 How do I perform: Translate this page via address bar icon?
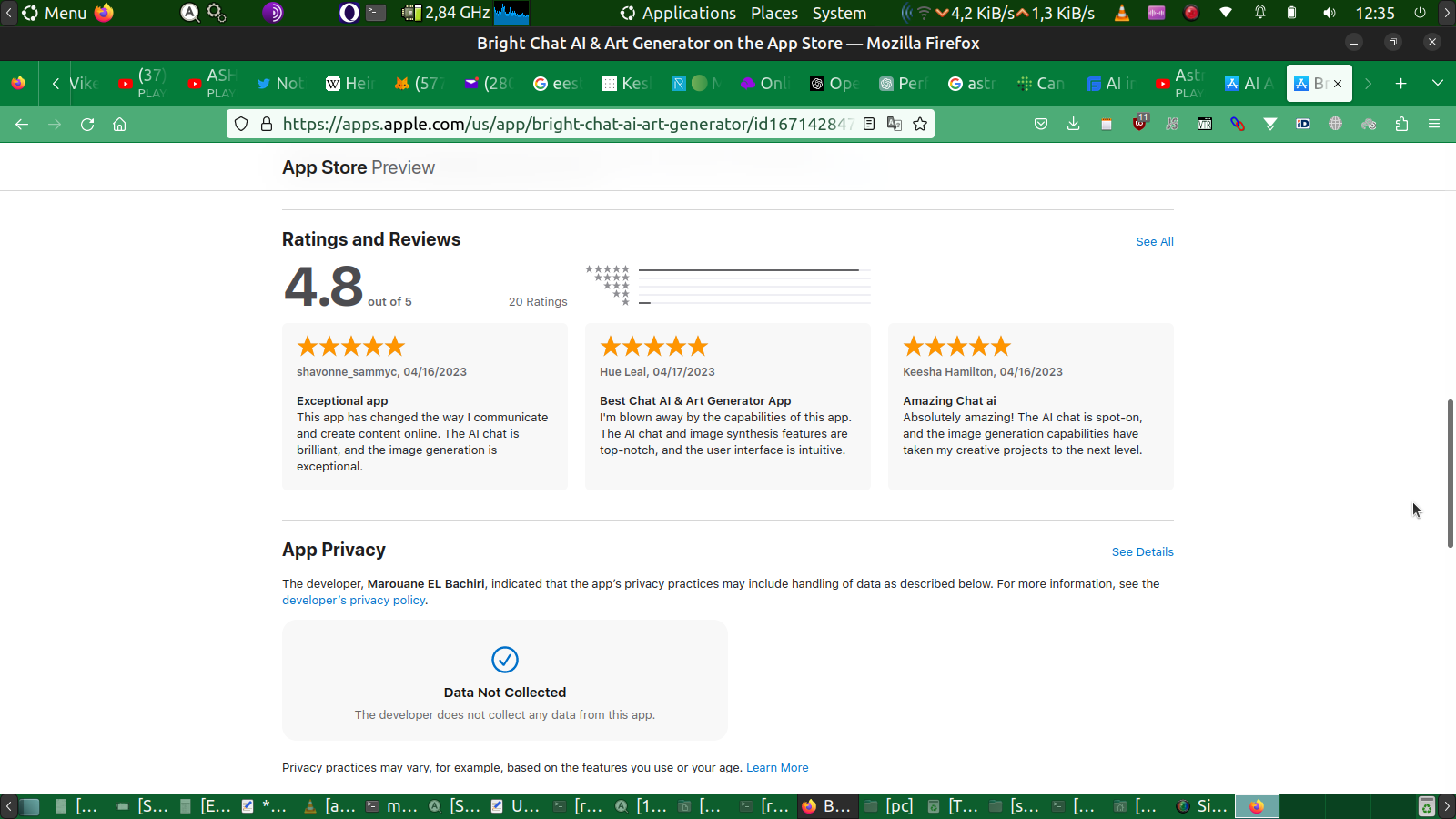coord(895,125)
